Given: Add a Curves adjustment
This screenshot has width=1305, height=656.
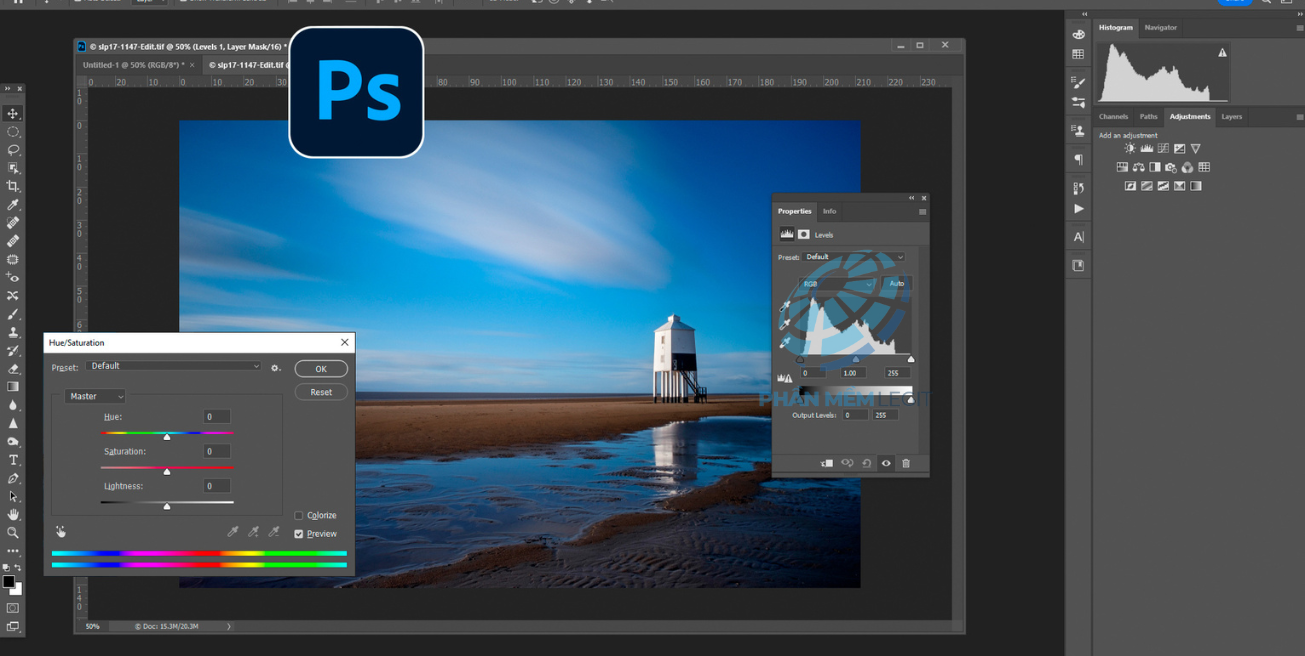Looking at the screenshot, I should click(1163, 148).
